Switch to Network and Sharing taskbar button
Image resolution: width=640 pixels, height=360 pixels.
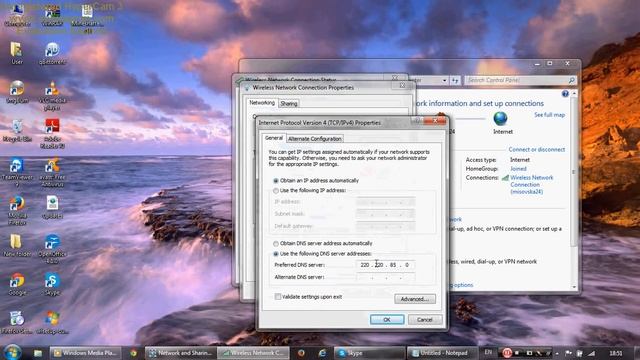click(180, 353)
